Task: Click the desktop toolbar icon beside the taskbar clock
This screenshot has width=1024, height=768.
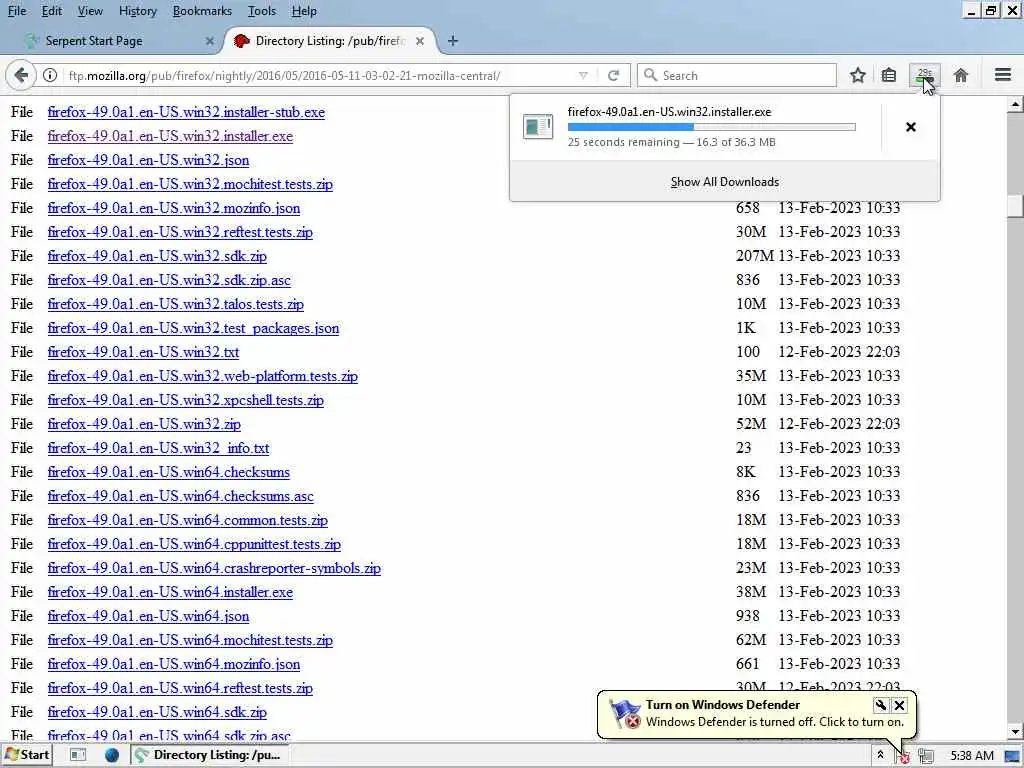Action: tap(1013, 756)
